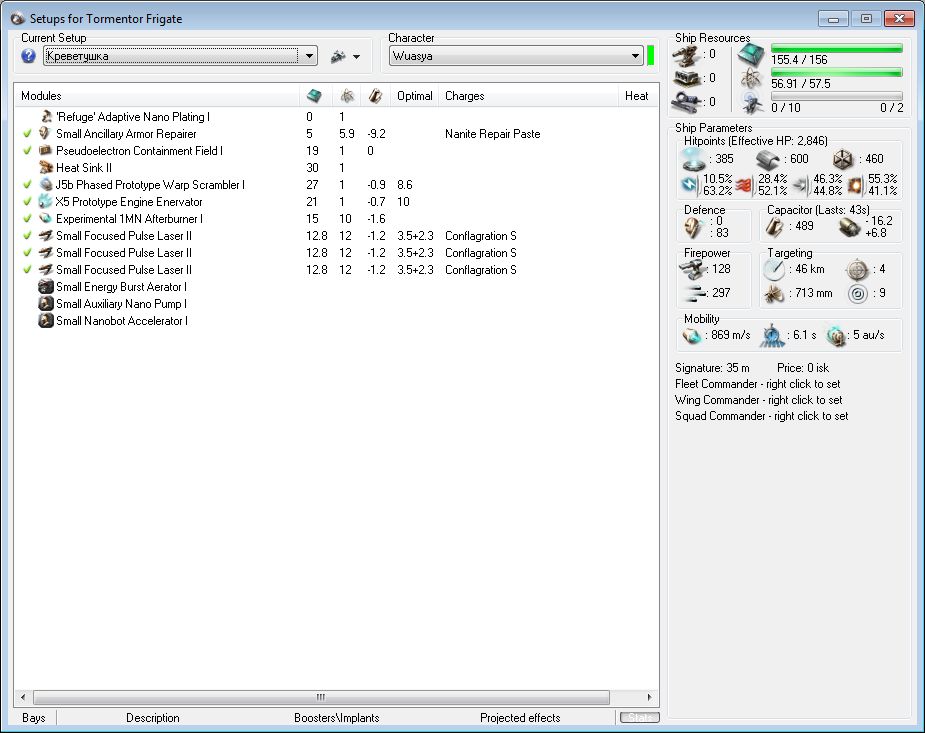Click the ship icon next to setup name
This screenshot has height=733, width=925.
338,56
